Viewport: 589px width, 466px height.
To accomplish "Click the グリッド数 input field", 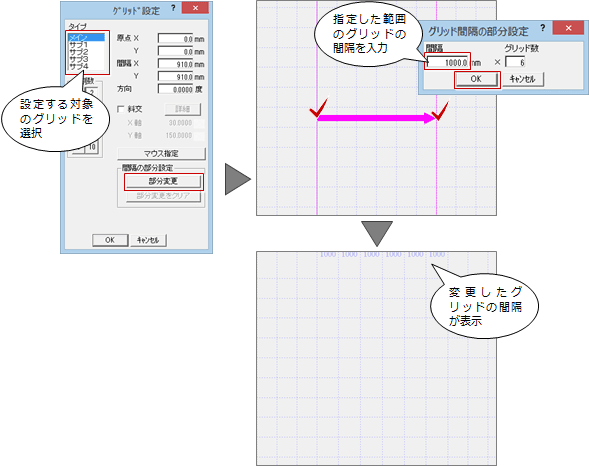I will click(515, 62).
